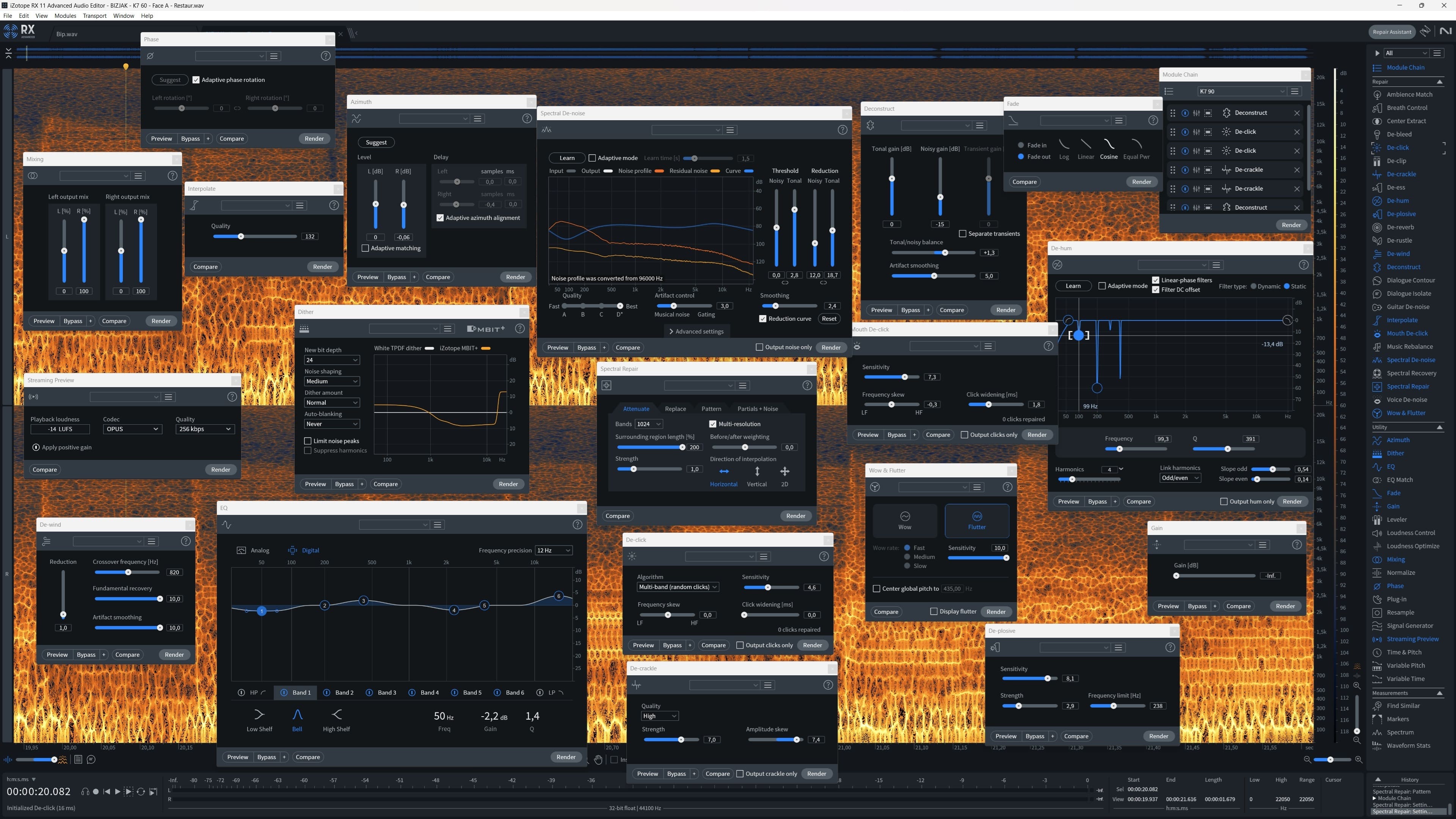Image resolution: width=1456 pixels, height=819 pixels.
Task: Open Spectral De-noise in sidebar list
Action: click(x=1411, y=360)
